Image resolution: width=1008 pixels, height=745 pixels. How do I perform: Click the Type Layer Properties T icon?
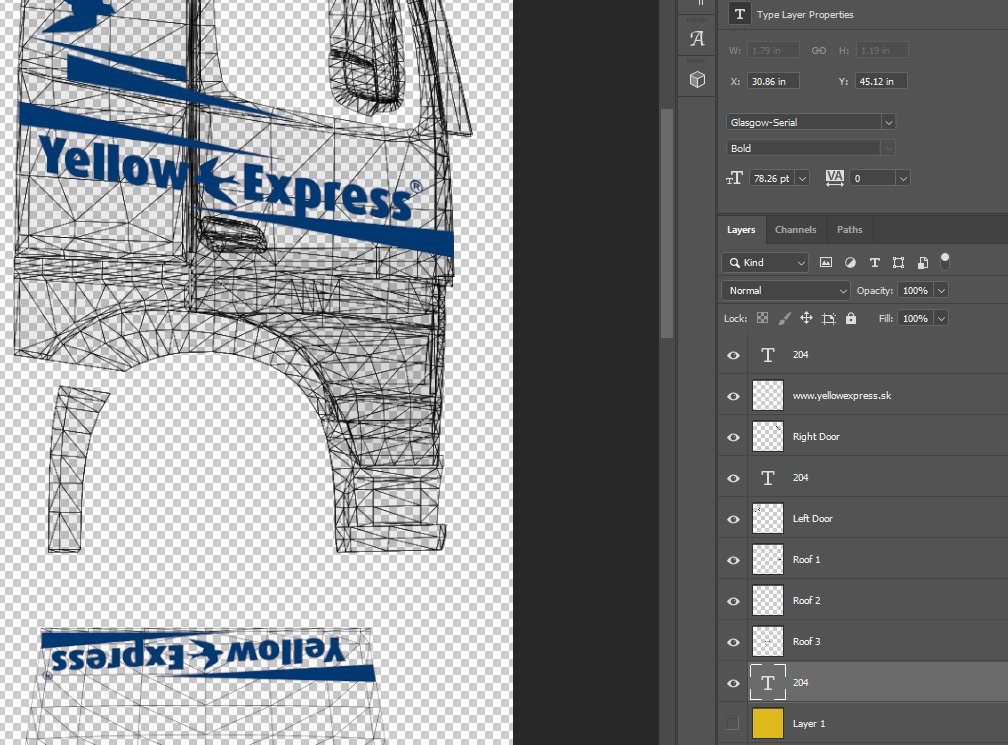coord(740,14)
